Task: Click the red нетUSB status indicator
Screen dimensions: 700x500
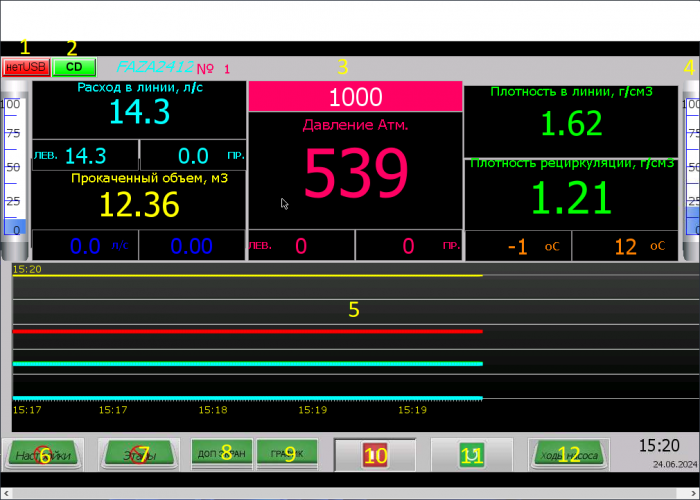Action: point(26,67)
